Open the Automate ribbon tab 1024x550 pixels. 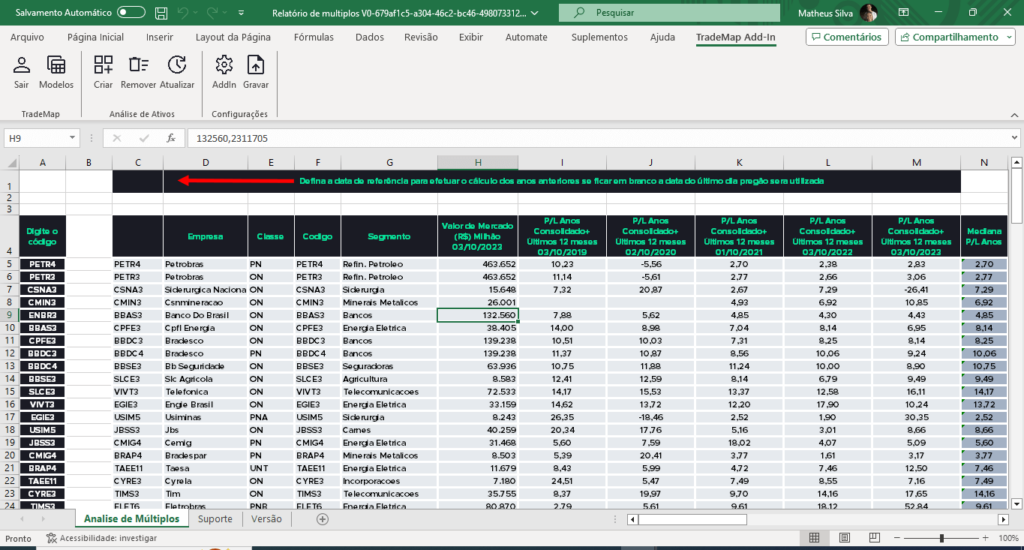[526, 37]
